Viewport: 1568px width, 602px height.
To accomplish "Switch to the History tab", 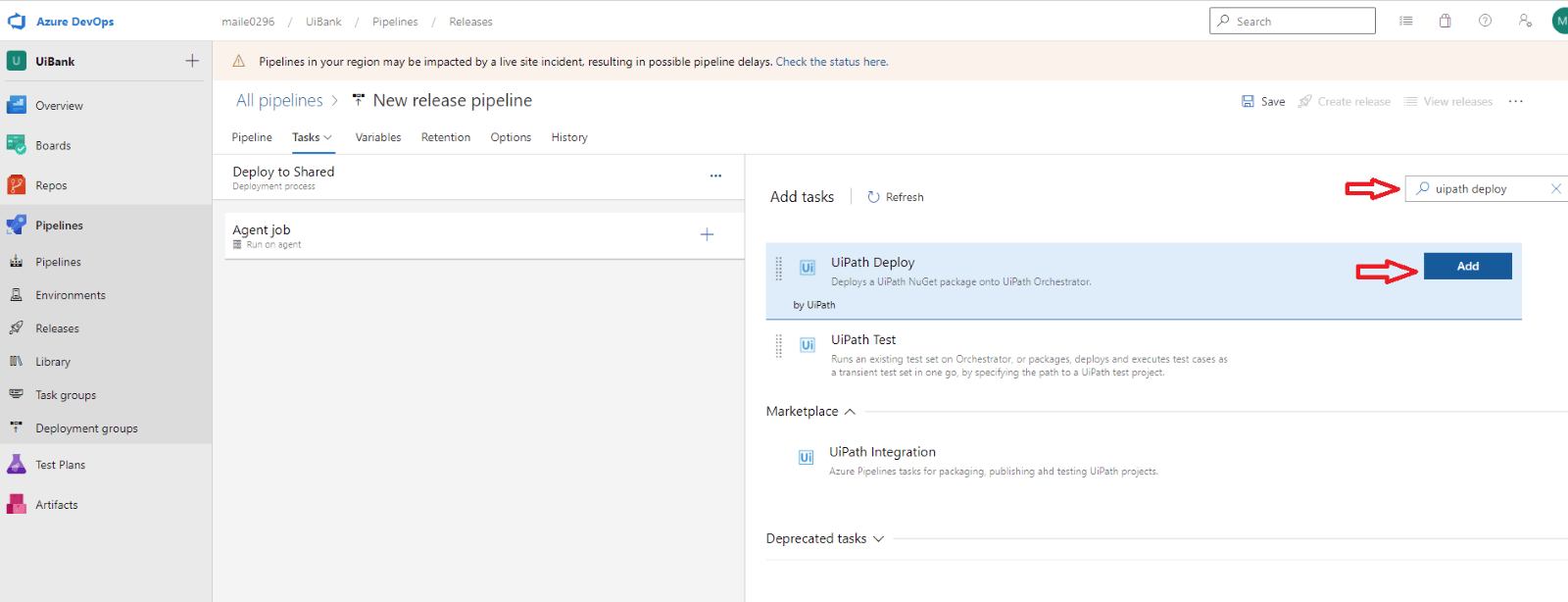I will point(569,137).
